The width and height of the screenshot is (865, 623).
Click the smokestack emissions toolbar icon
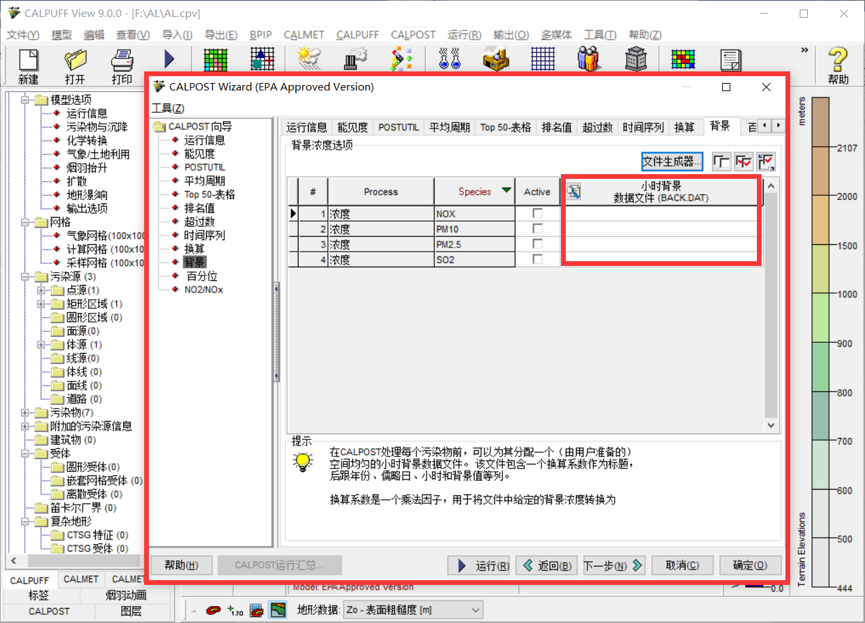pos(355,59)
